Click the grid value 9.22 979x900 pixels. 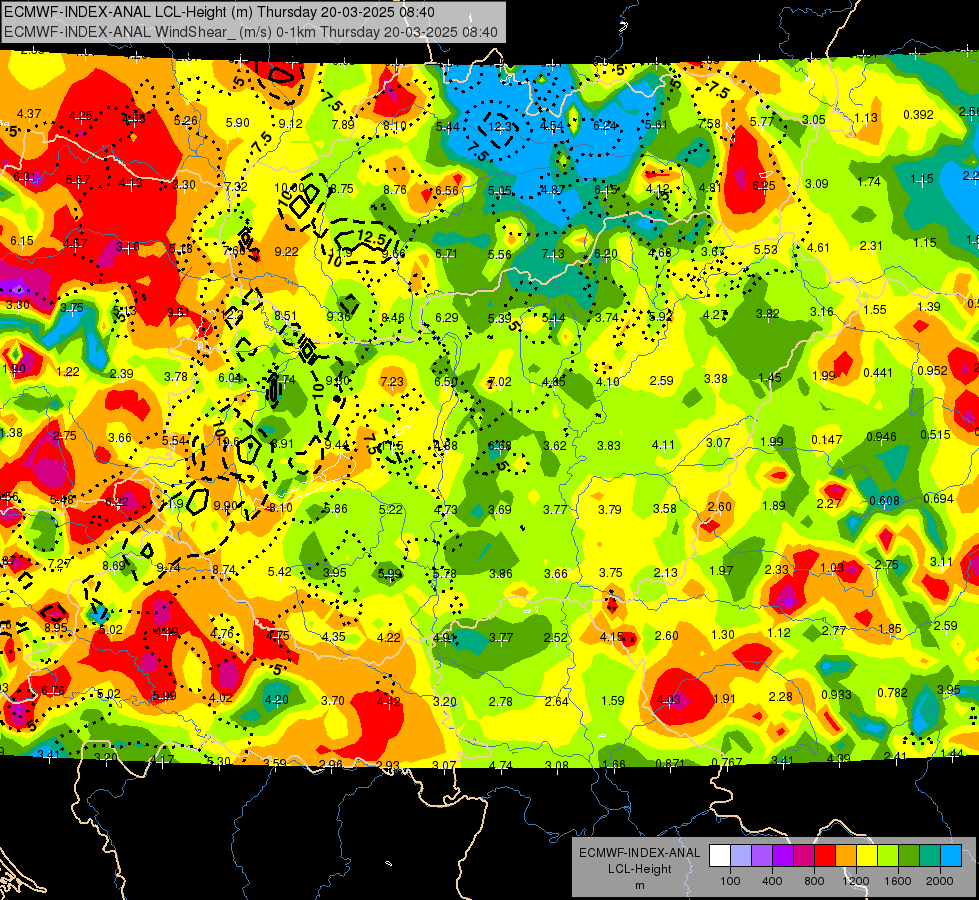[287, 251]
